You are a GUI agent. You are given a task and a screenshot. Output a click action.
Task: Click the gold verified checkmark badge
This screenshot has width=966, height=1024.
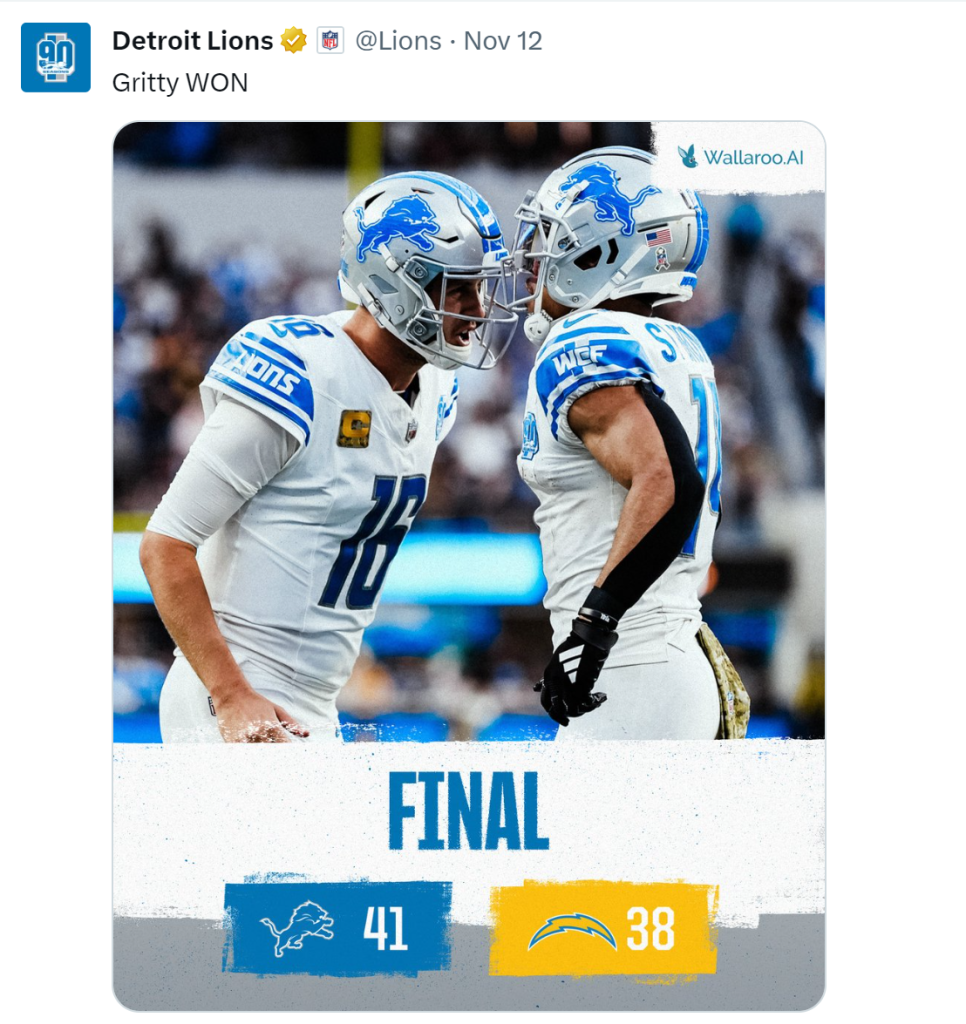(294, 41)
